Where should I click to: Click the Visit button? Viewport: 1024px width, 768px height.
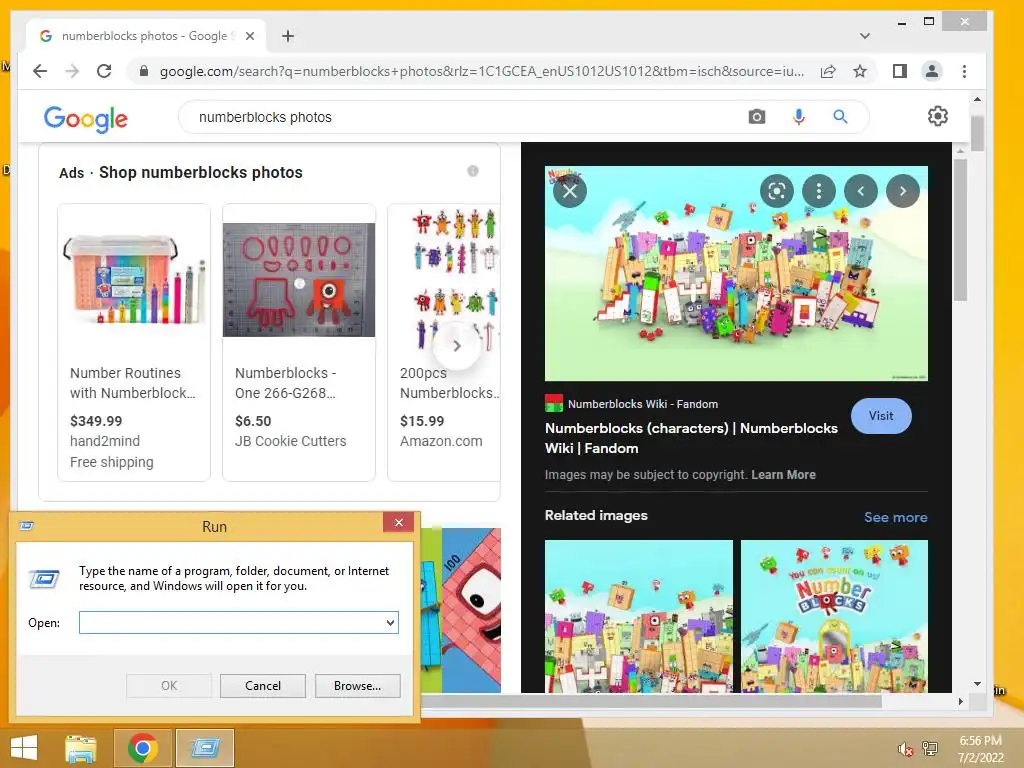tap(881, 416)
